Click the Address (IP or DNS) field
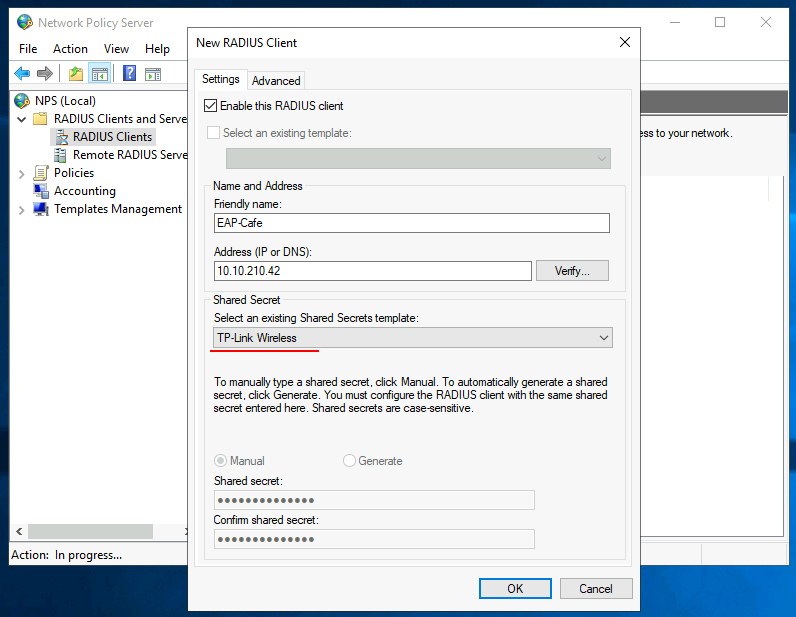Image resolution: width=796 pixels, height=617 pixels. pos(373,271)
